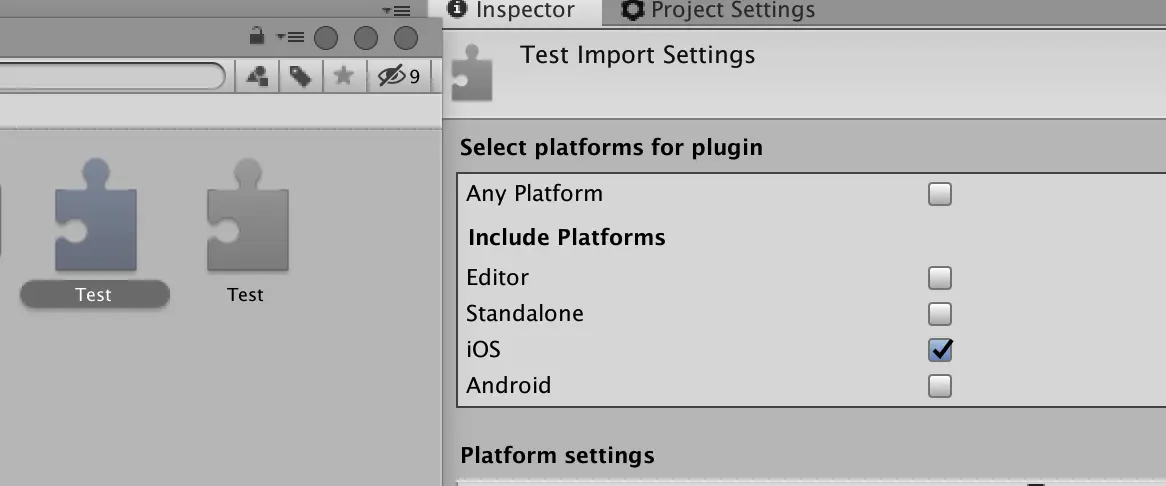
Task: Enable the Android platform checkbox
Action: [x=940, y=386]
